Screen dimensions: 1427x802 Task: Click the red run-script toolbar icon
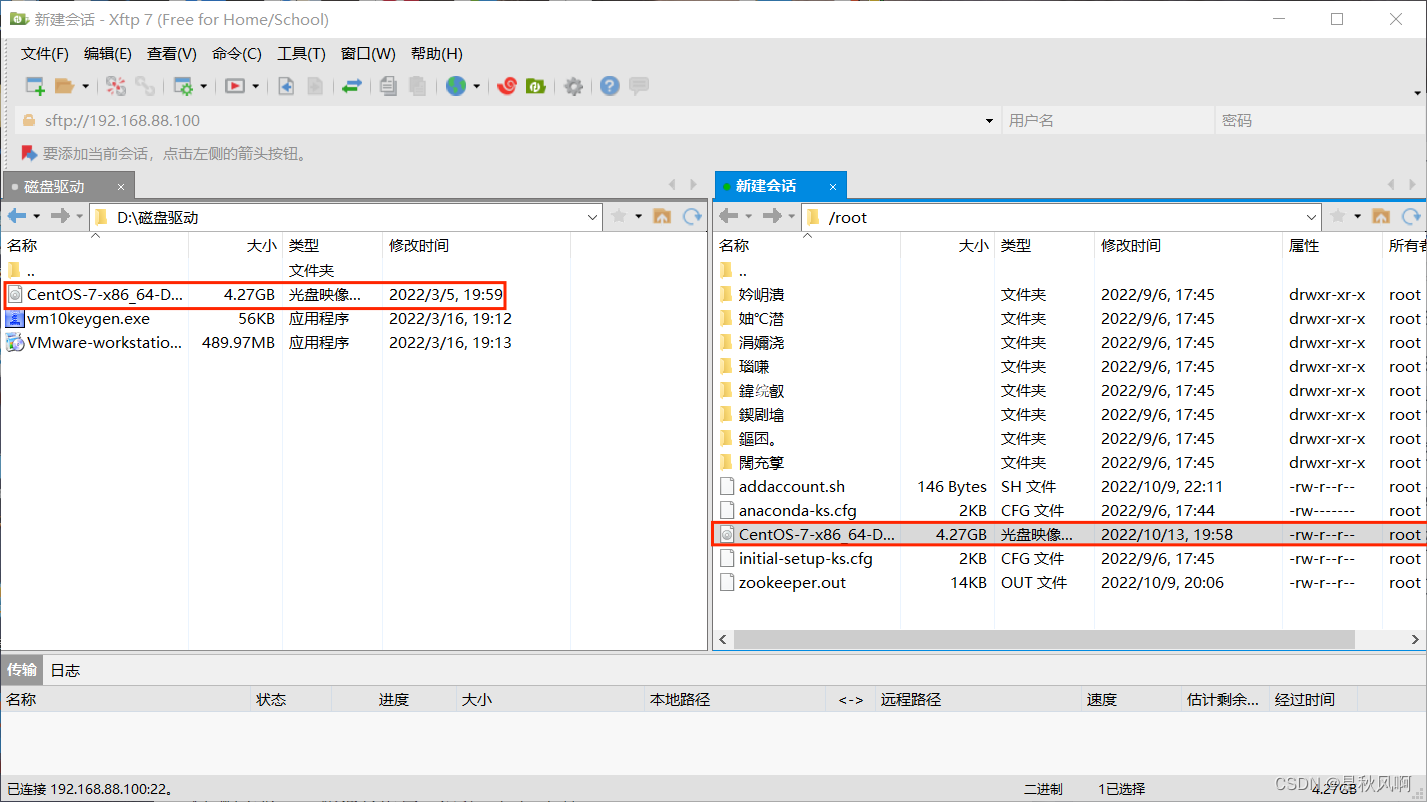(x=235, y=86)
